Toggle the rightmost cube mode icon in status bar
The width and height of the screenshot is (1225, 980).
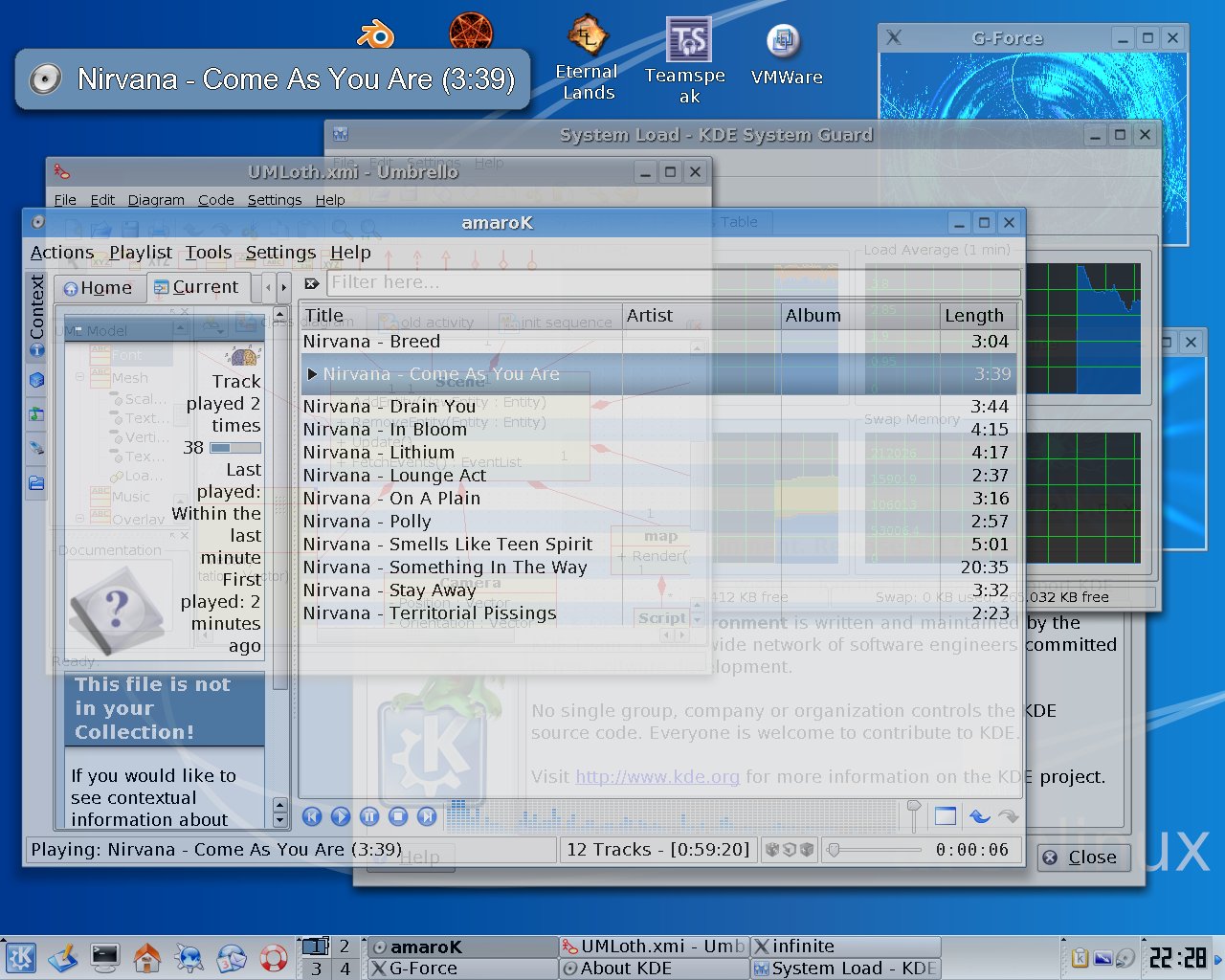807,849
